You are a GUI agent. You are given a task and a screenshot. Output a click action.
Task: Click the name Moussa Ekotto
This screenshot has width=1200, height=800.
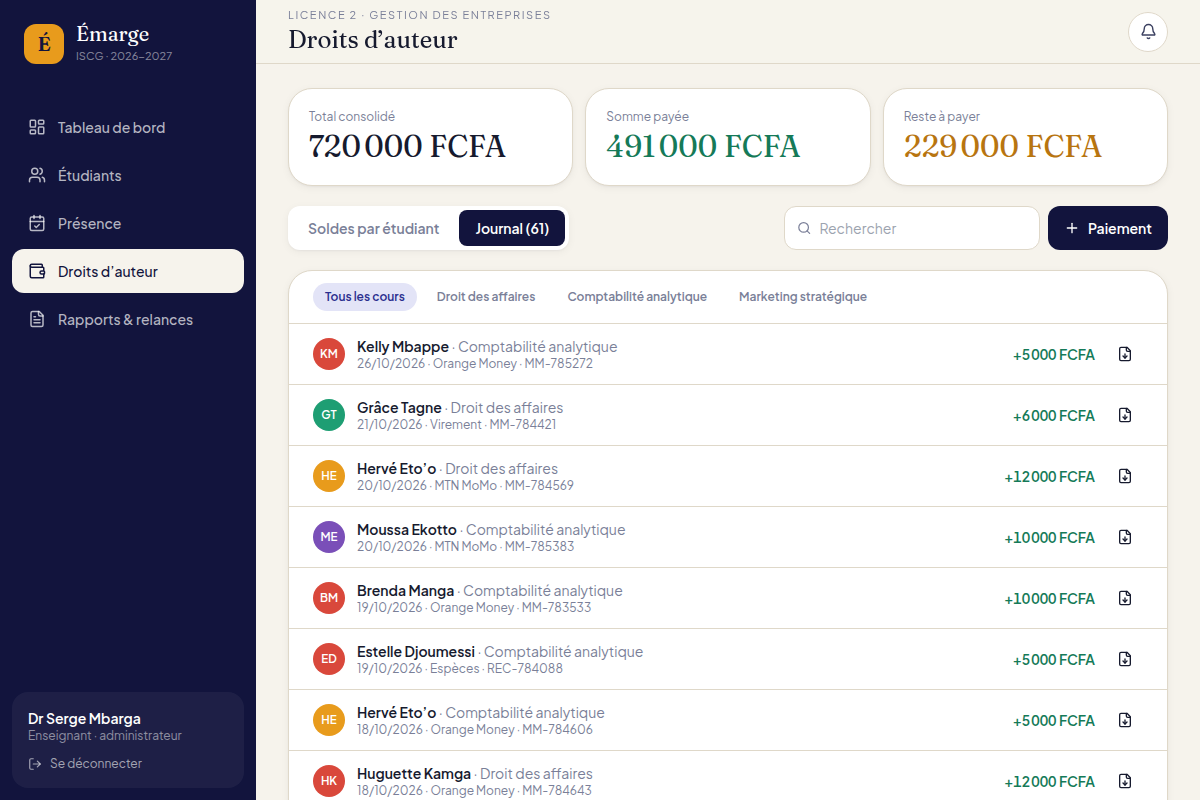tap(407, 530)
